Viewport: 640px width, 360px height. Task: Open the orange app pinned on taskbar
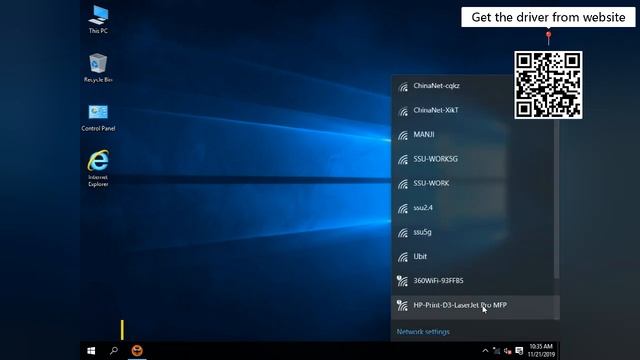pyautogui.click(x=137, y=351)
